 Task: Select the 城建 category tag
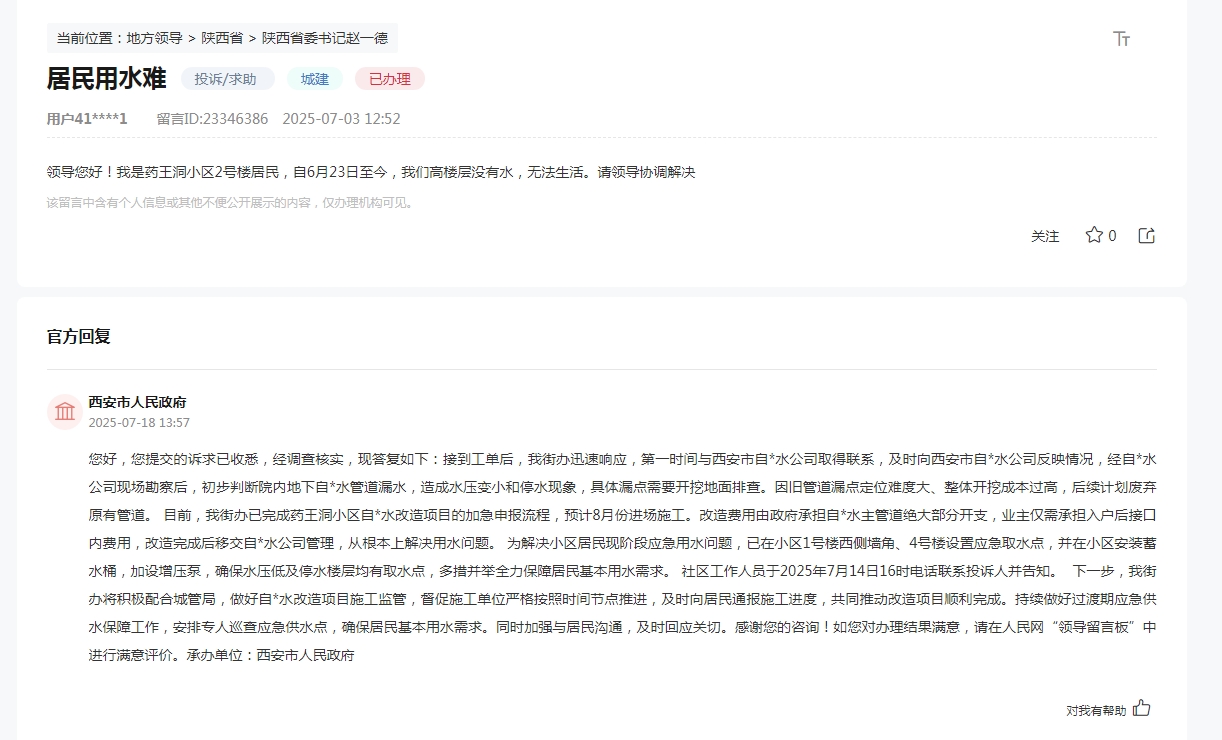pos(314,78)
